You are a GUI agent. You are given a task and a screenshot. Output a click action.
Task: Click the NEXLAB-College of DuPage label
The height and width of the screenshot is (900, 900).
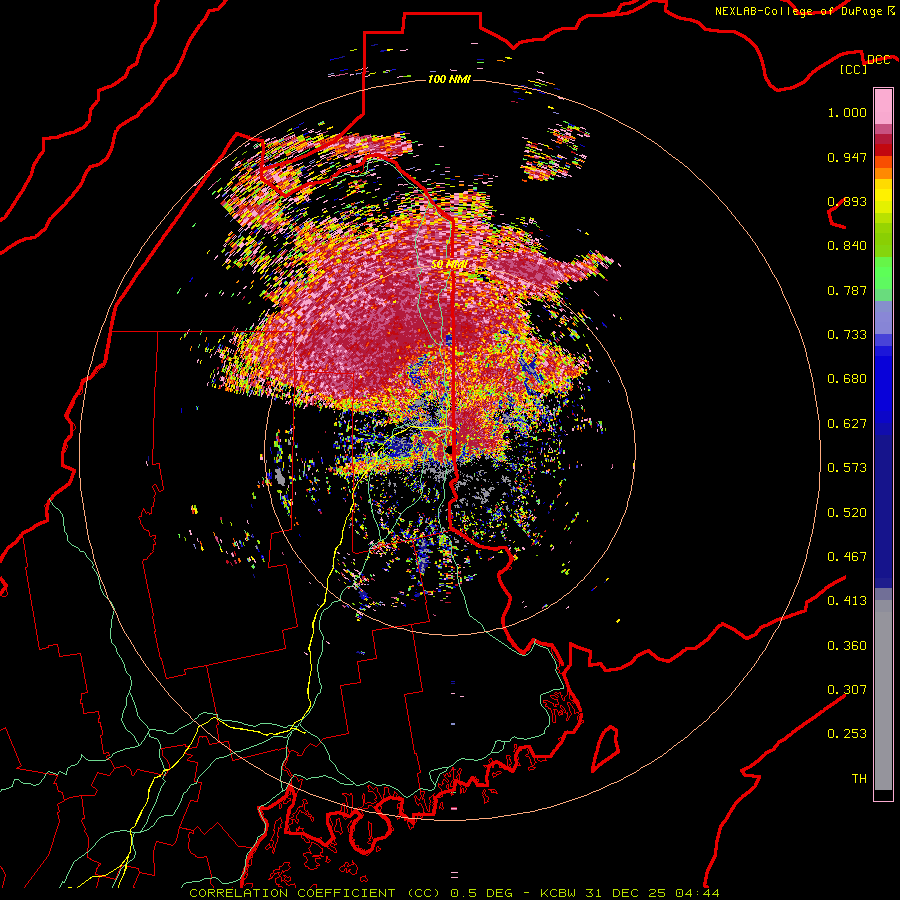tap(800, 11)
